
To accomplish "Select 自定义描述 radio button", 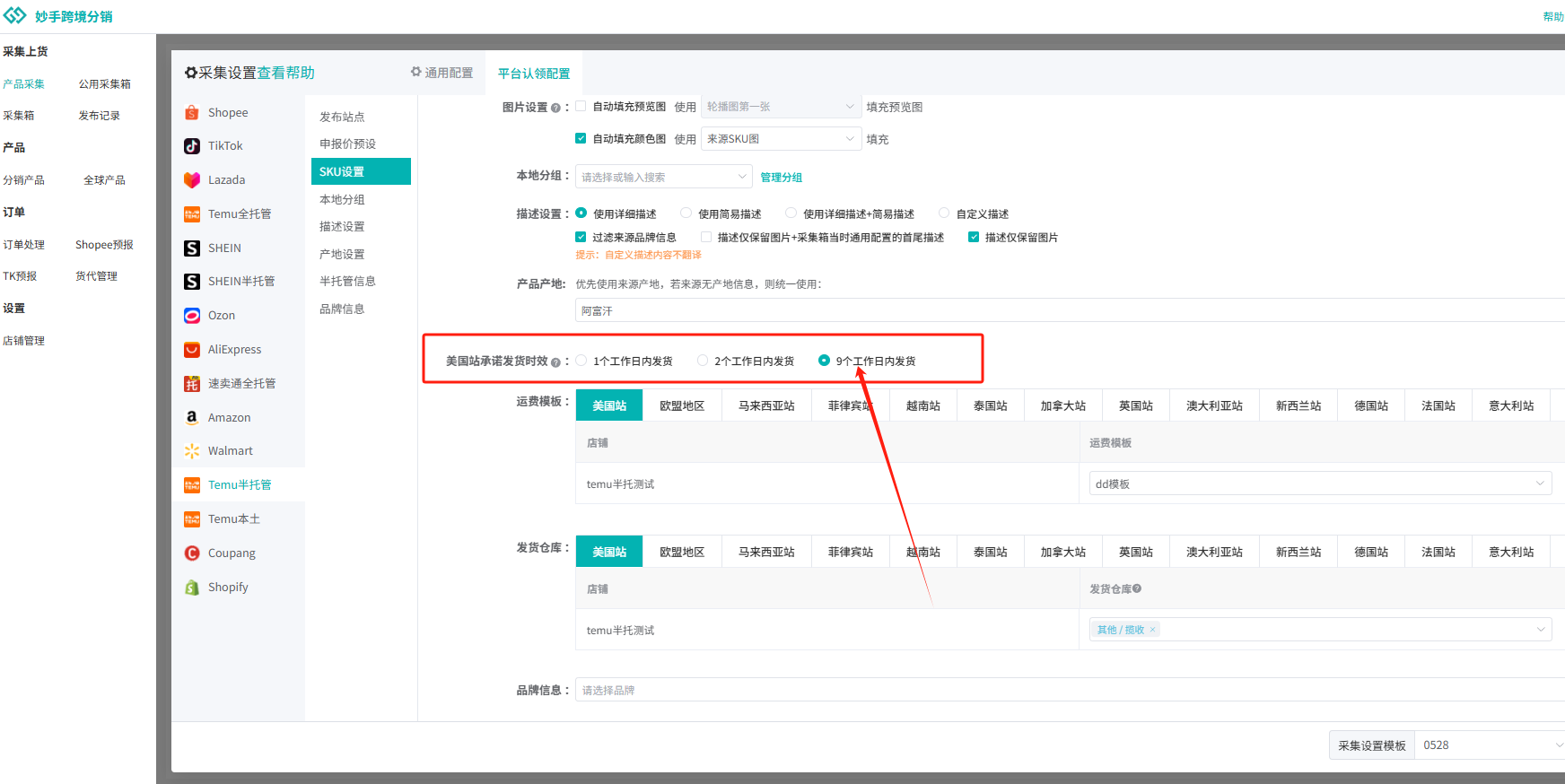I will [944, 213].
